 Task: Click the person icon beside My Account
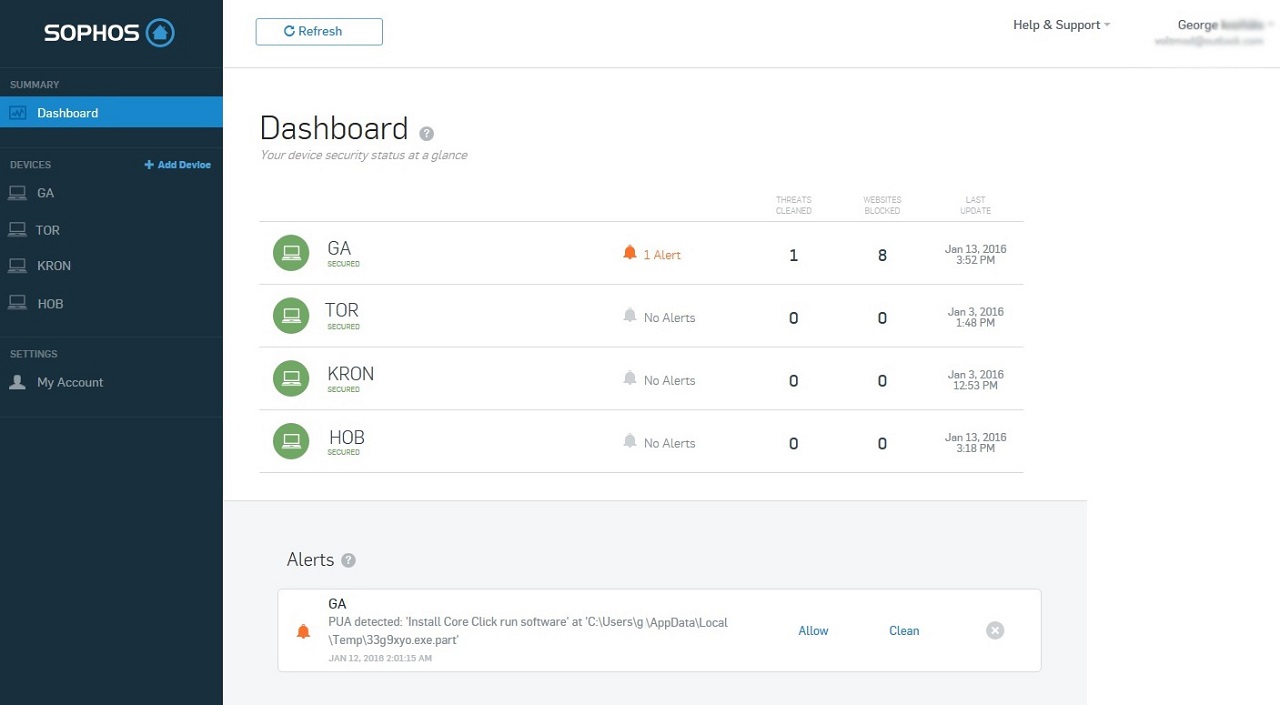point(17,382)
